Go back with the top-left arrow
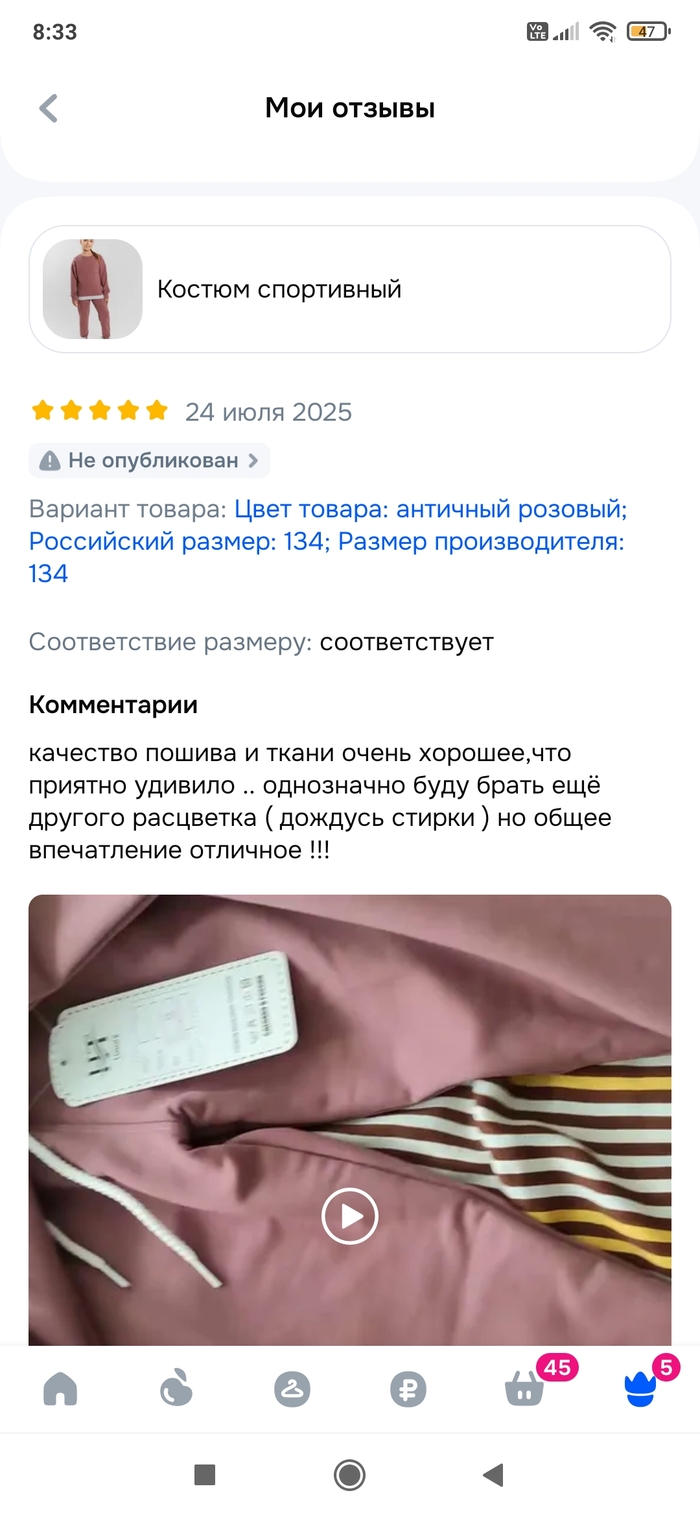This screenshot has width=700, height=1517. coord(48,108)
